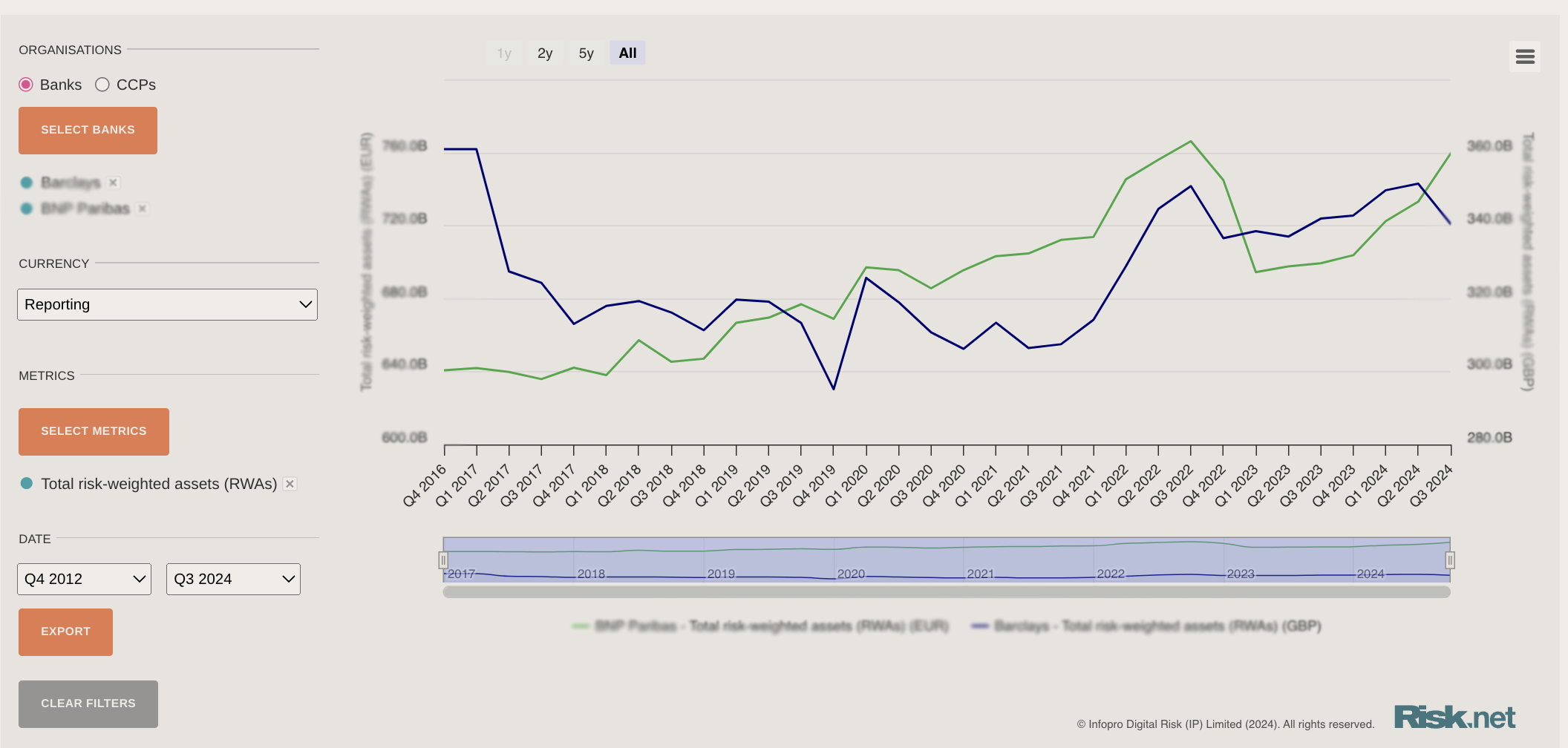Viewport: 1568px width, 748px height.
Task: Switch chart range to 5y
Action: 586,53
